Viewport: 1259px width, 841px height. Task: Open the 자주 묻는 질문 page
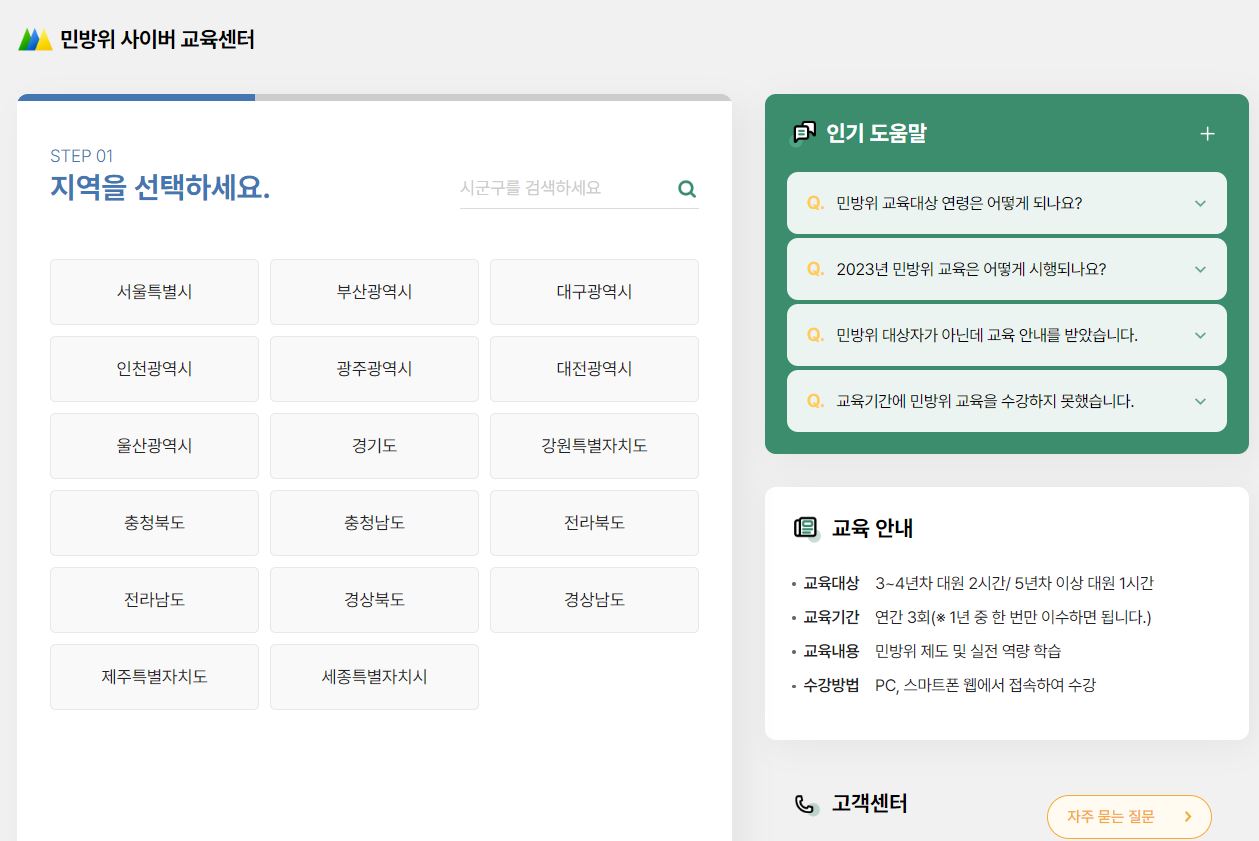click(1128, 816)
